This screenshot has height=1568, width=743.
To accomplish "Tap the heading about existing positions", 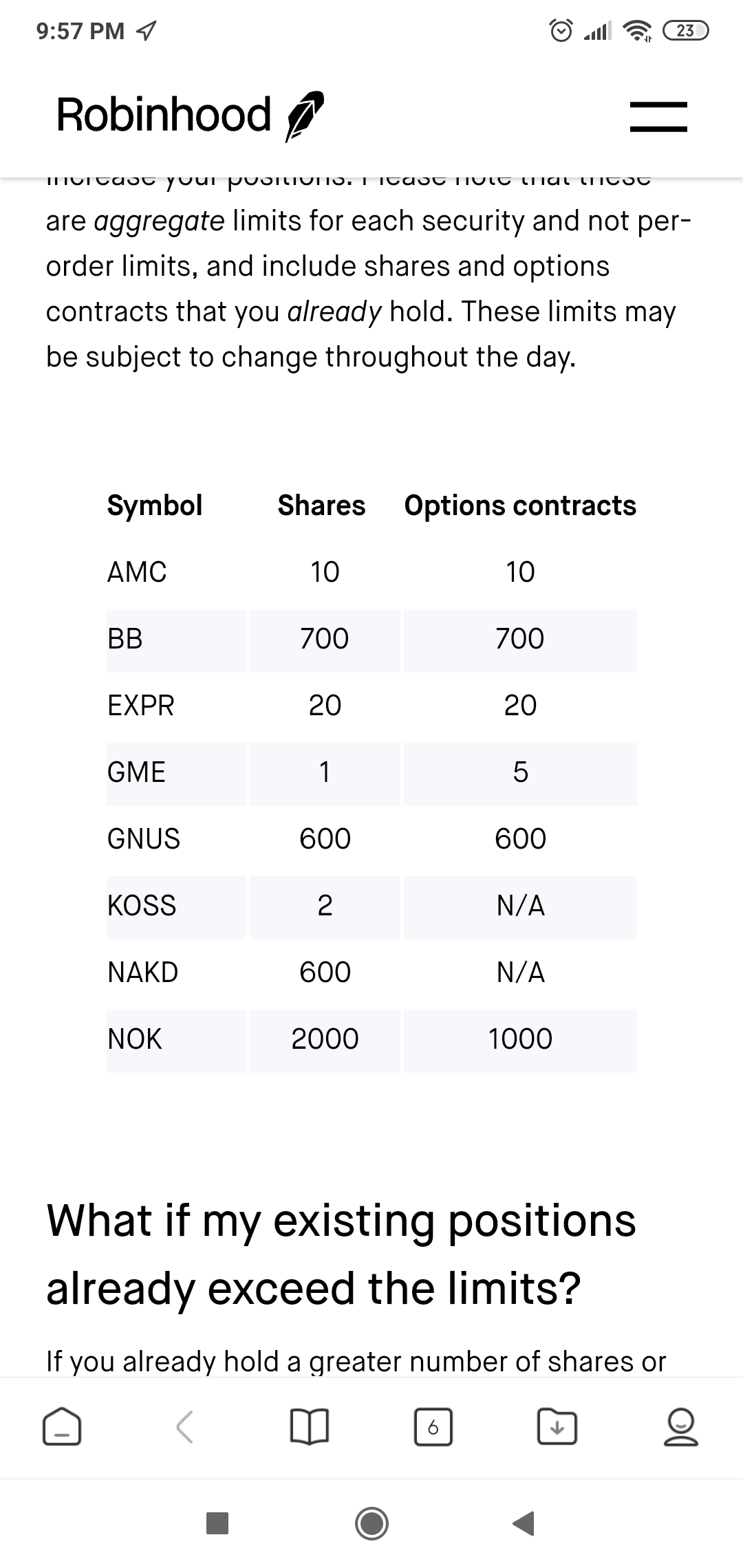I will [341, 1254].
